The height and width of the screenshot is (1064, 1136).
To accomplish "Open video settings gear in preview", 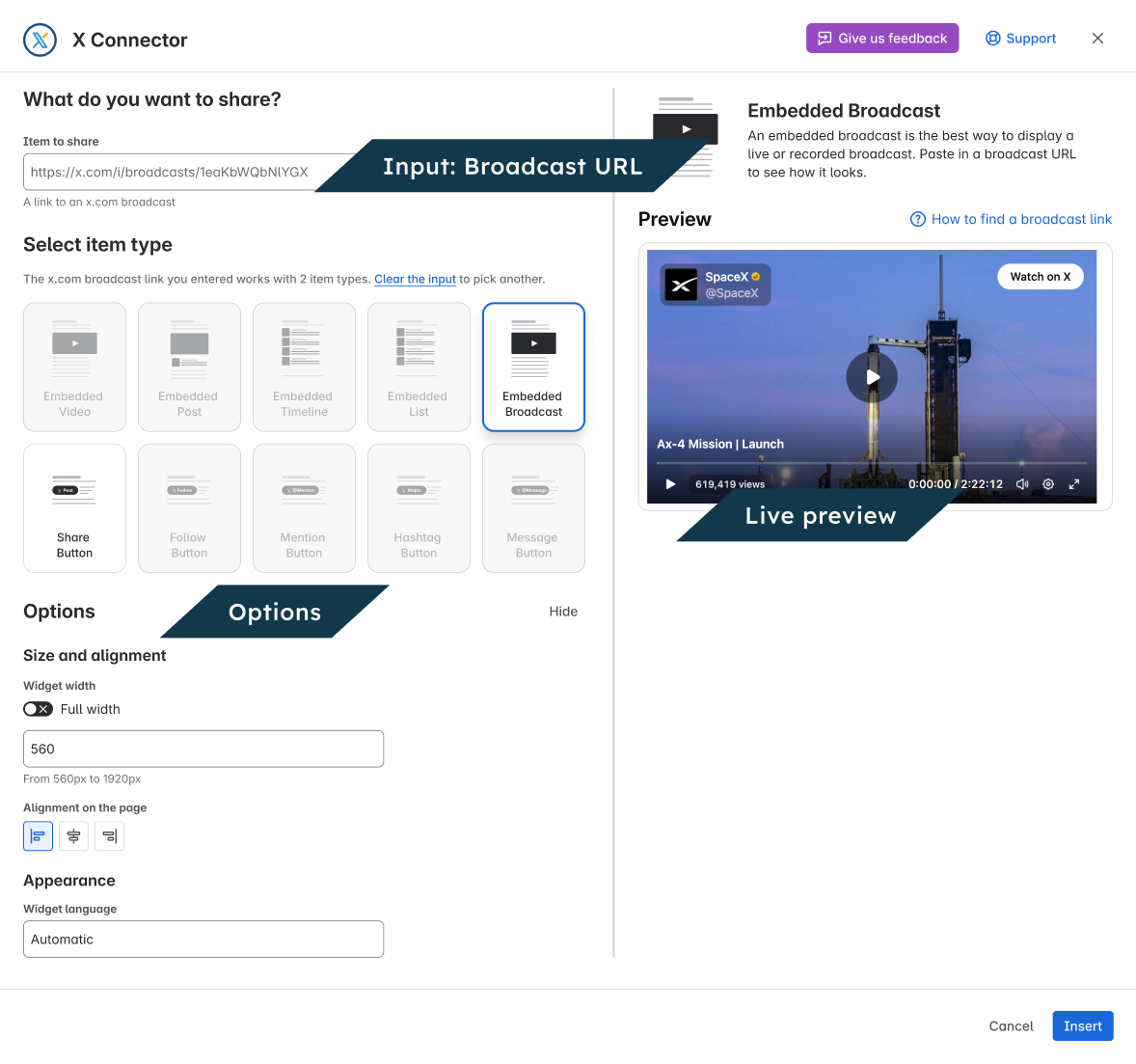I will click(1047, 484).
